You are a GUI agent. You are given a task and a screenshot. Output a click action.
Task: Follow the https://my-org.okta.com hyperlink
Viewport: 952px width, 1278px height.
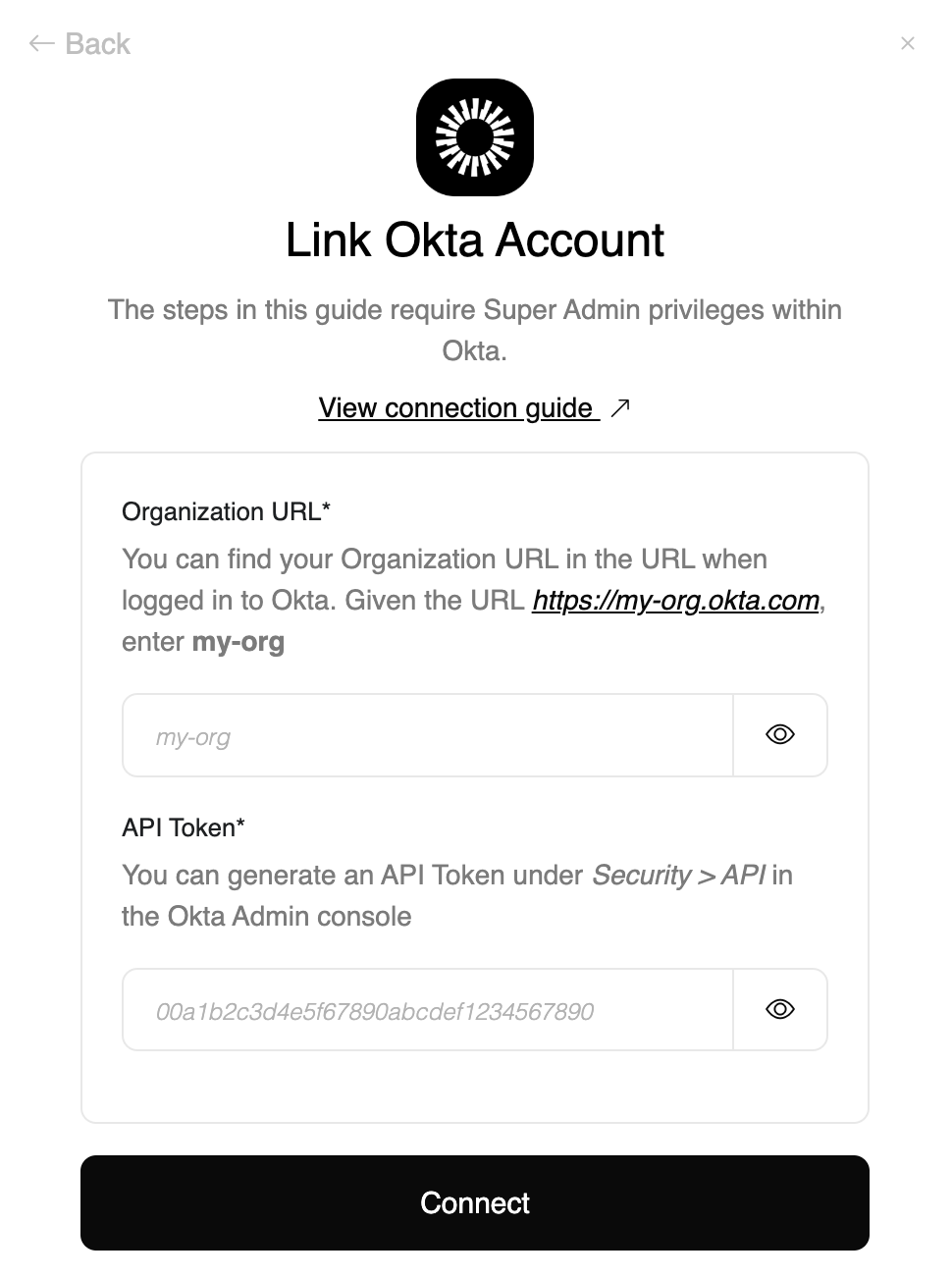pos(675,600)
